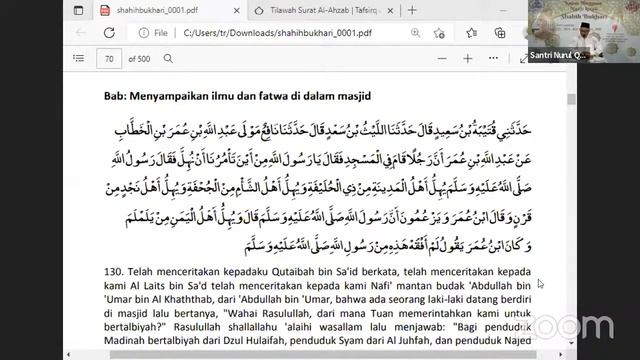Select the page number field showing 70

(x=109, y=59)
